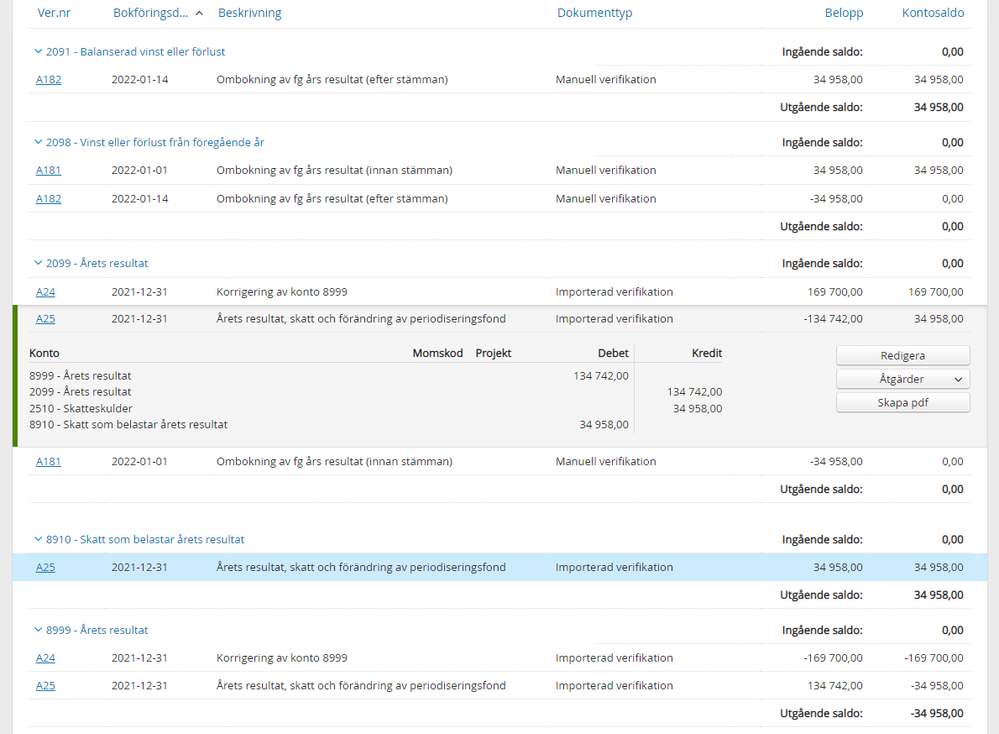
Task: Open voucher A182 under account 2091
Action: click(48, 80)
